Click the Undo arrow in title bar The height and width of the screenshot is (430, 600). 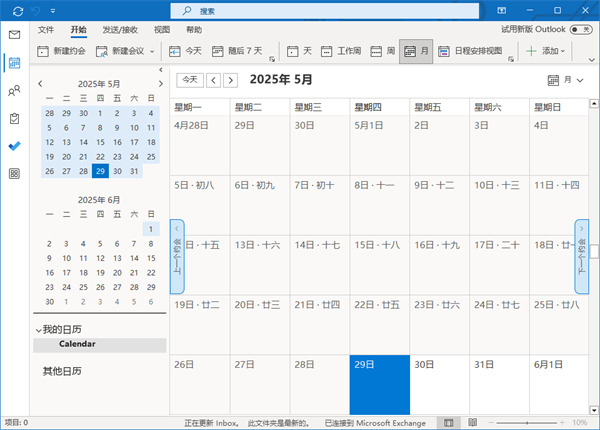tap(36, 11)
